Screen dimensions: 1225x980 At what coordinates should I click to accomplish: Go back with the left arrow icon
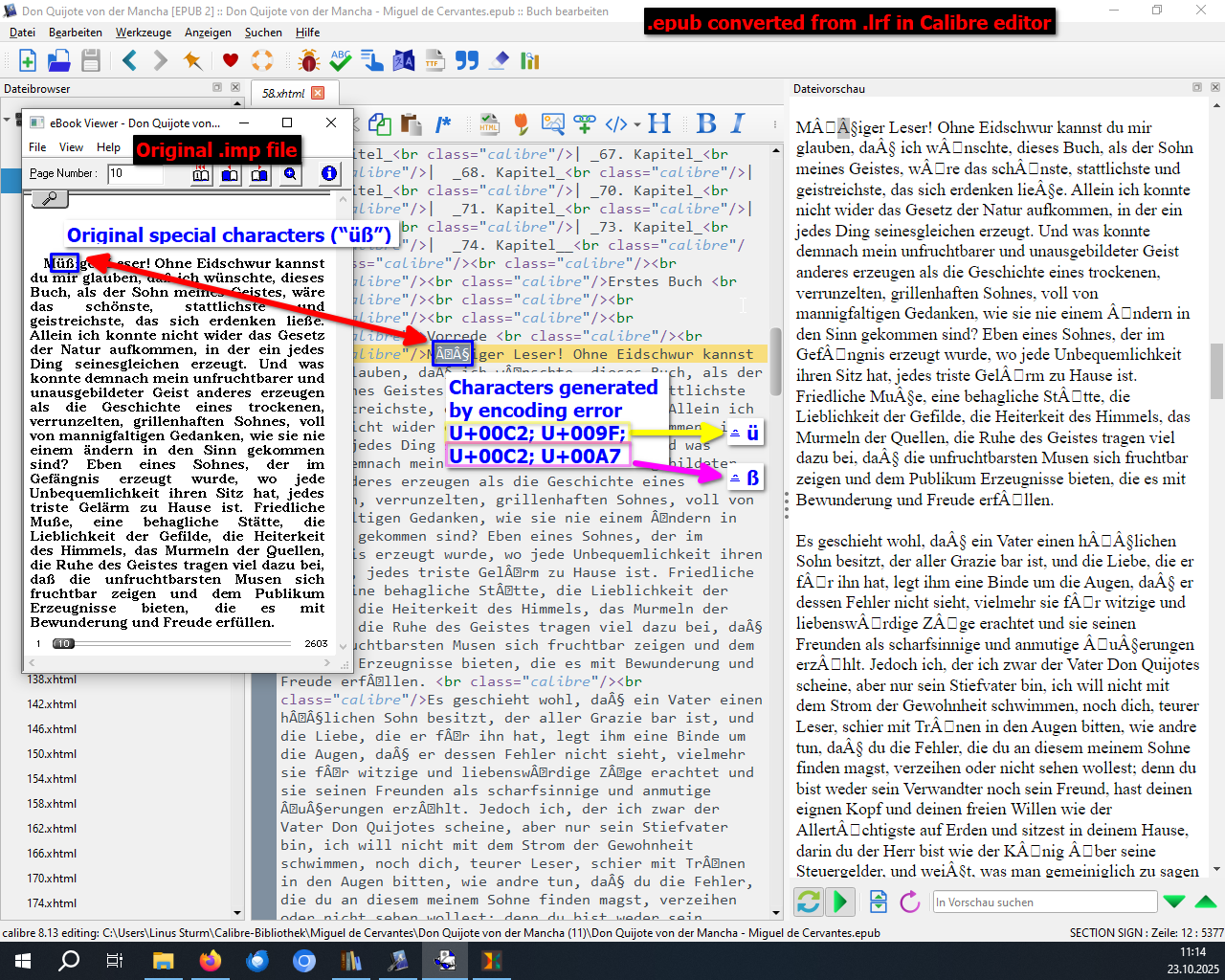tap(130, 61)
